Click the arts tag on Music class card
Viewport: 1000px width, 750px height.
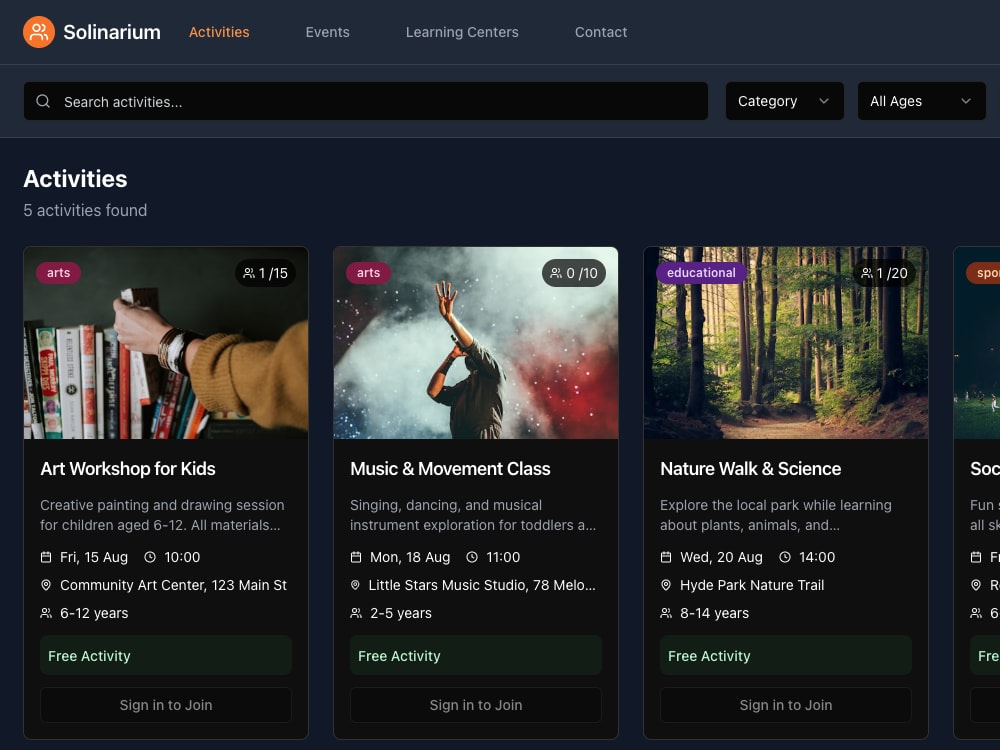coord(369,273)
